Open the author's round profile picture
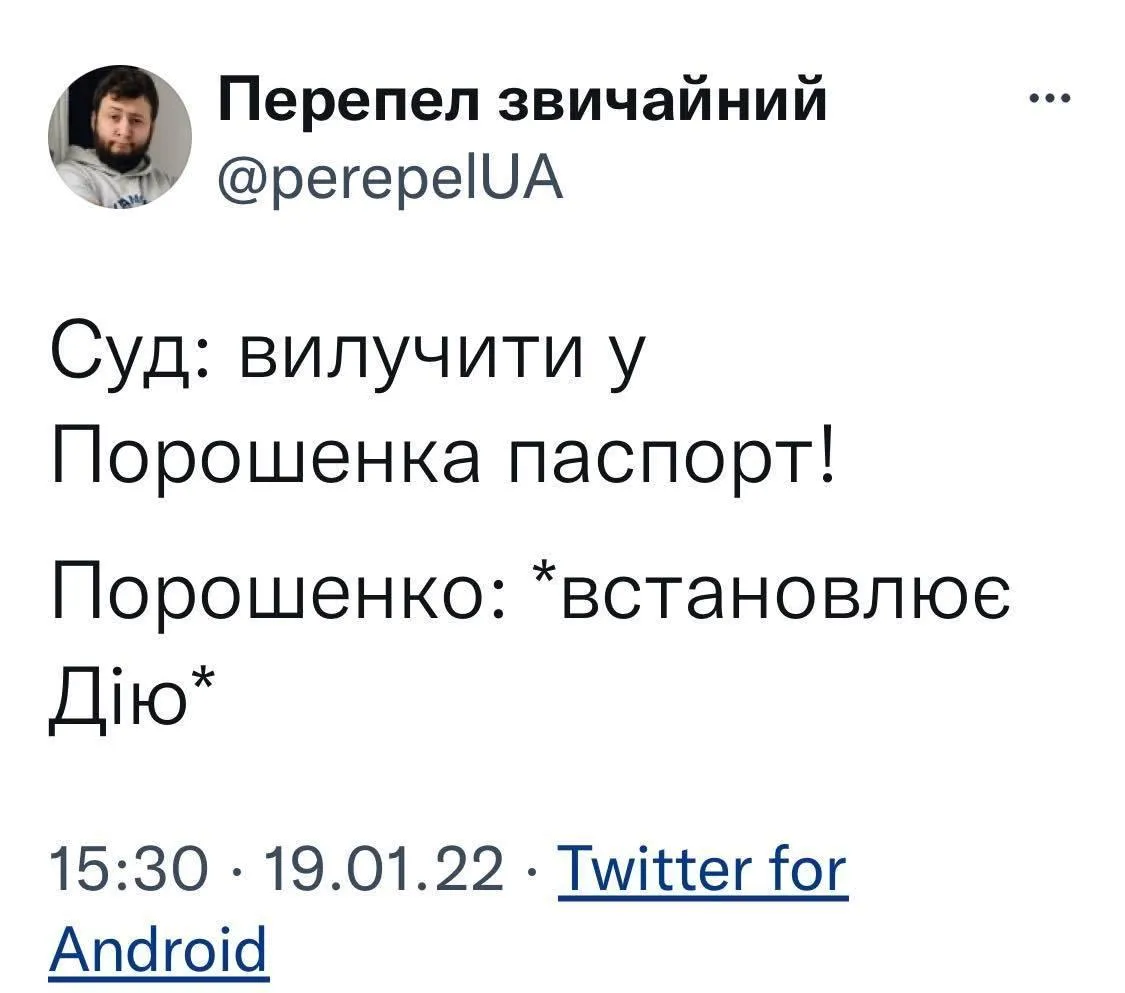1125x993 pixels. [120, 136]
